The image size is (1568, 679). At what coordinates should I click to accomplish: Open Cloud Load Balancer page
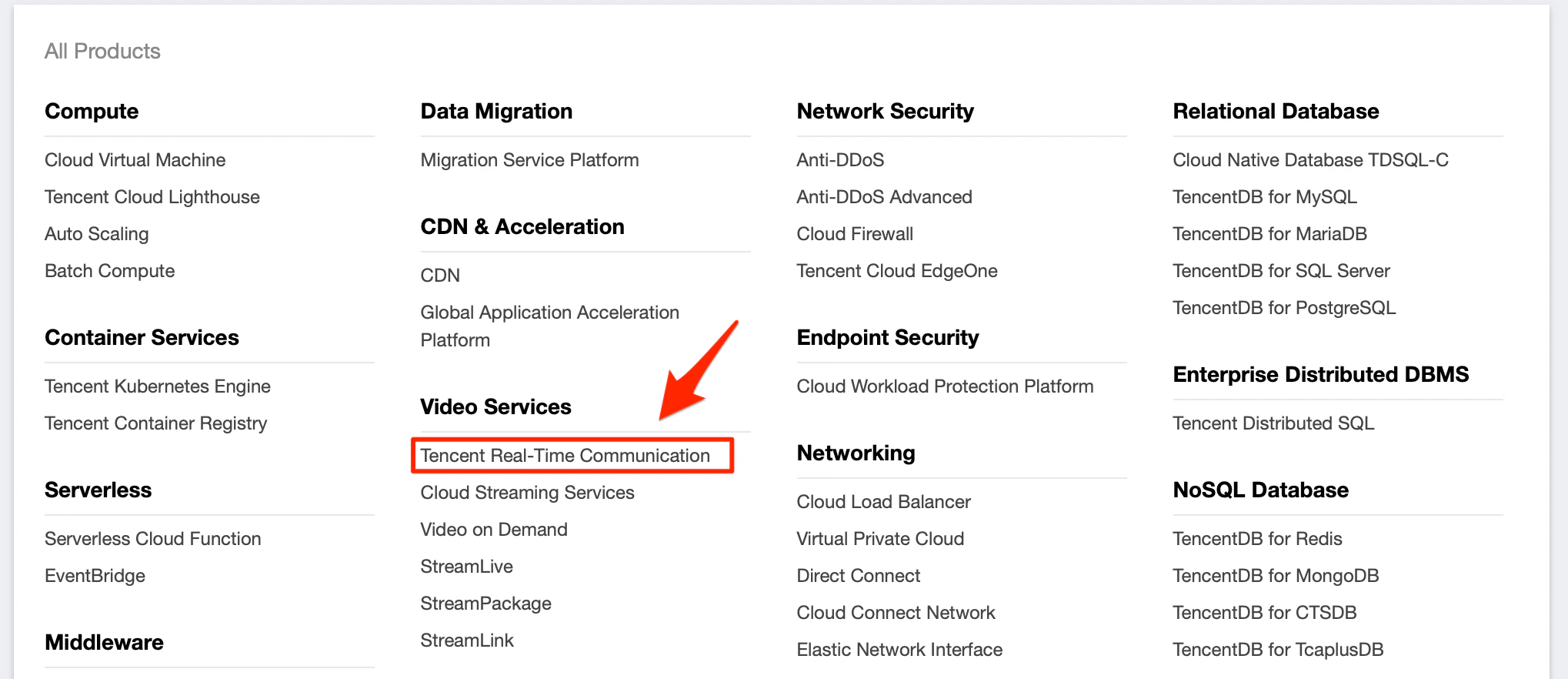pos(883,502)
